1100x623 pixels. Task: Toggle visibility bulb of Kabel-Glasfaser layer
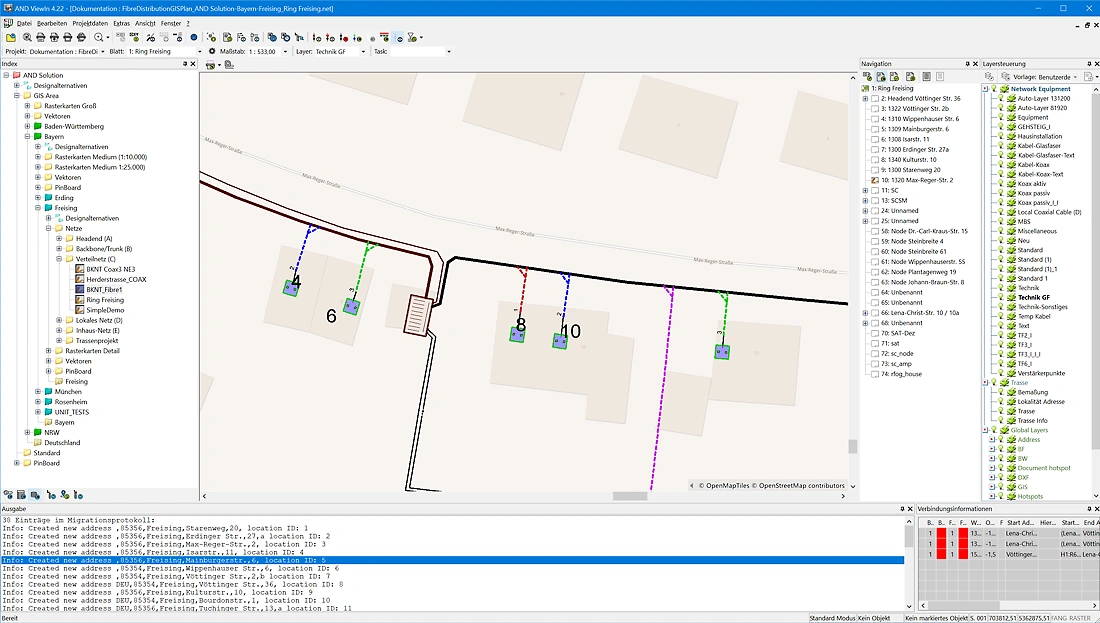[x=1002, y=146]
